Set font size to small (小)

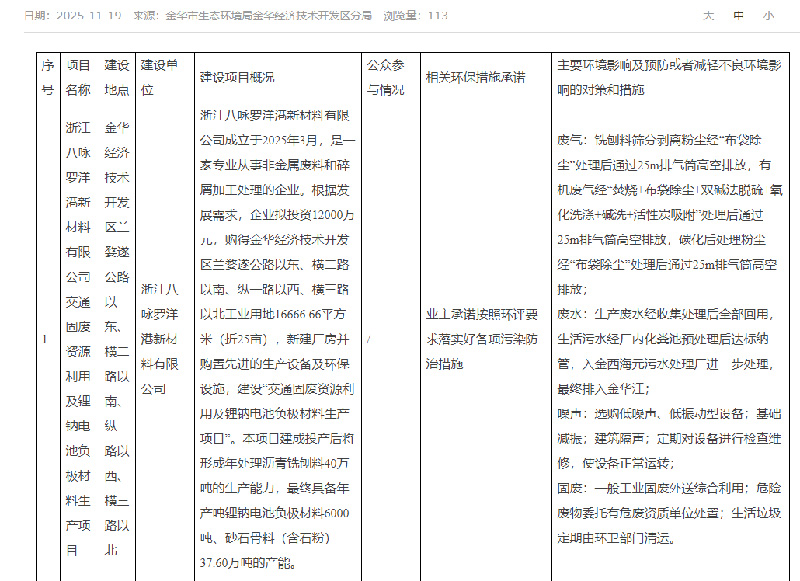tap(768, 16)
